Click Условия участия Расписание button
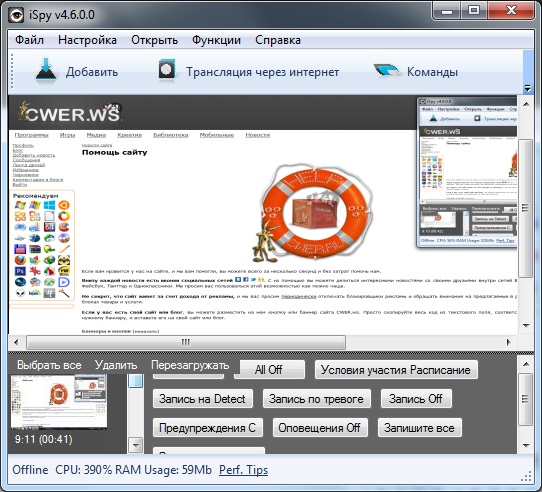This screenshot has height=492, width=542. 396,370
